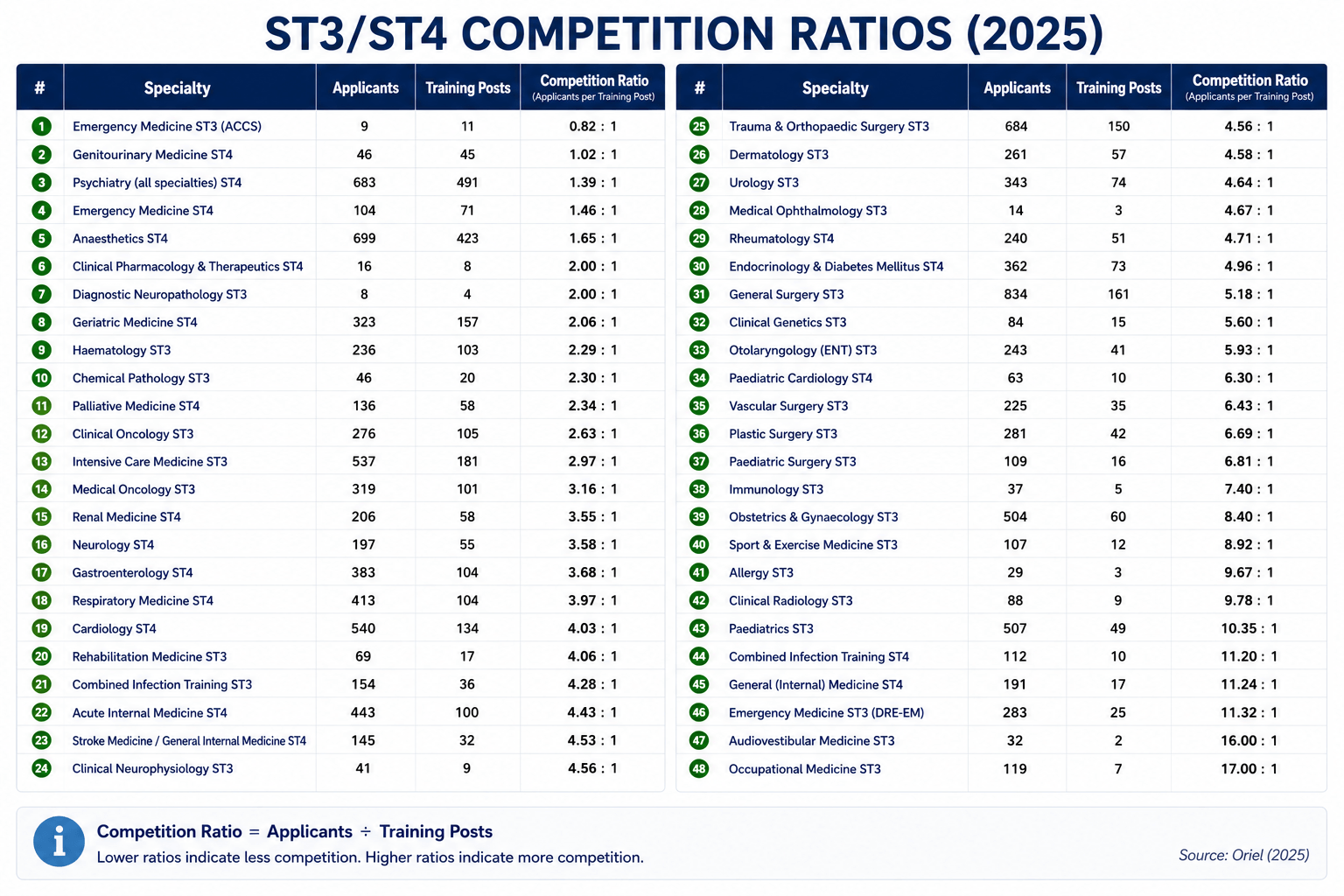
Task: Select Diagnostic Neuropathology ST3 entry
Action: click(159, 295)
